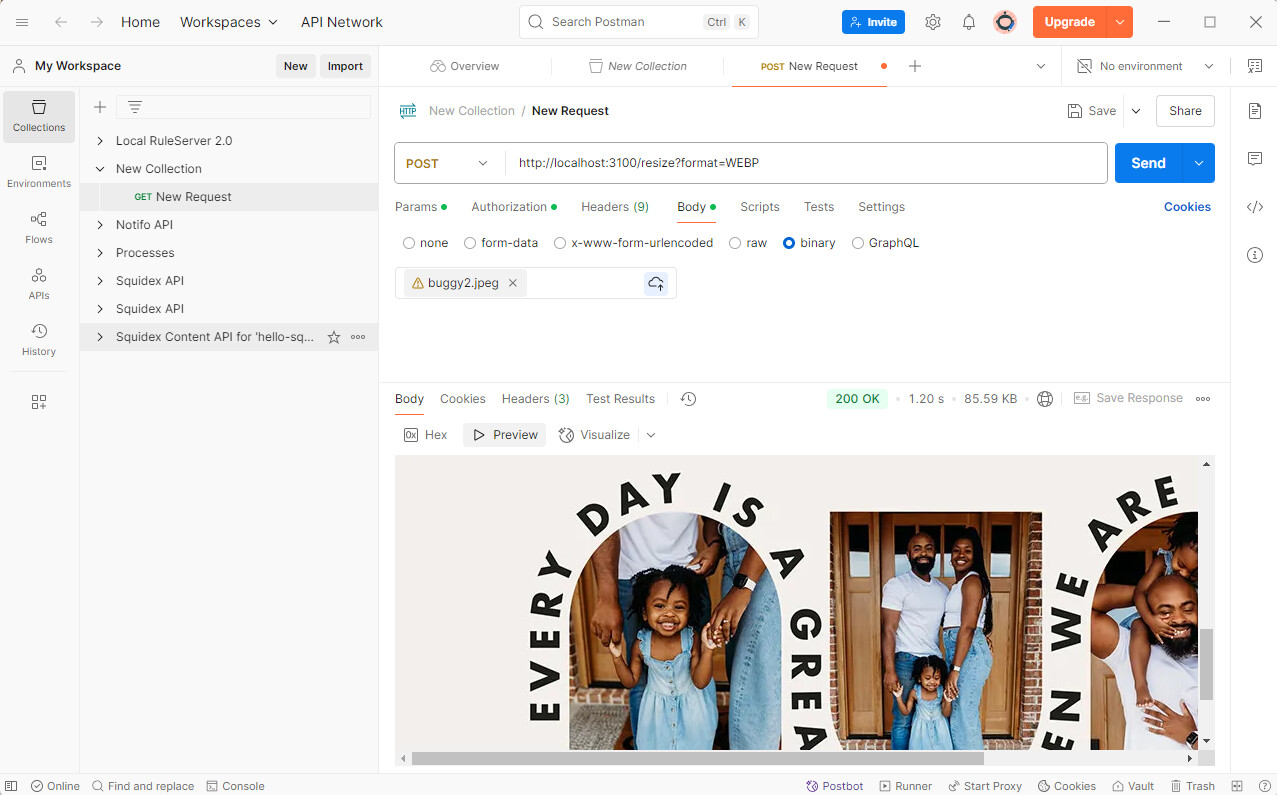Open the Environments sidebar panel
1277x795 pixels.
(39, 172)
